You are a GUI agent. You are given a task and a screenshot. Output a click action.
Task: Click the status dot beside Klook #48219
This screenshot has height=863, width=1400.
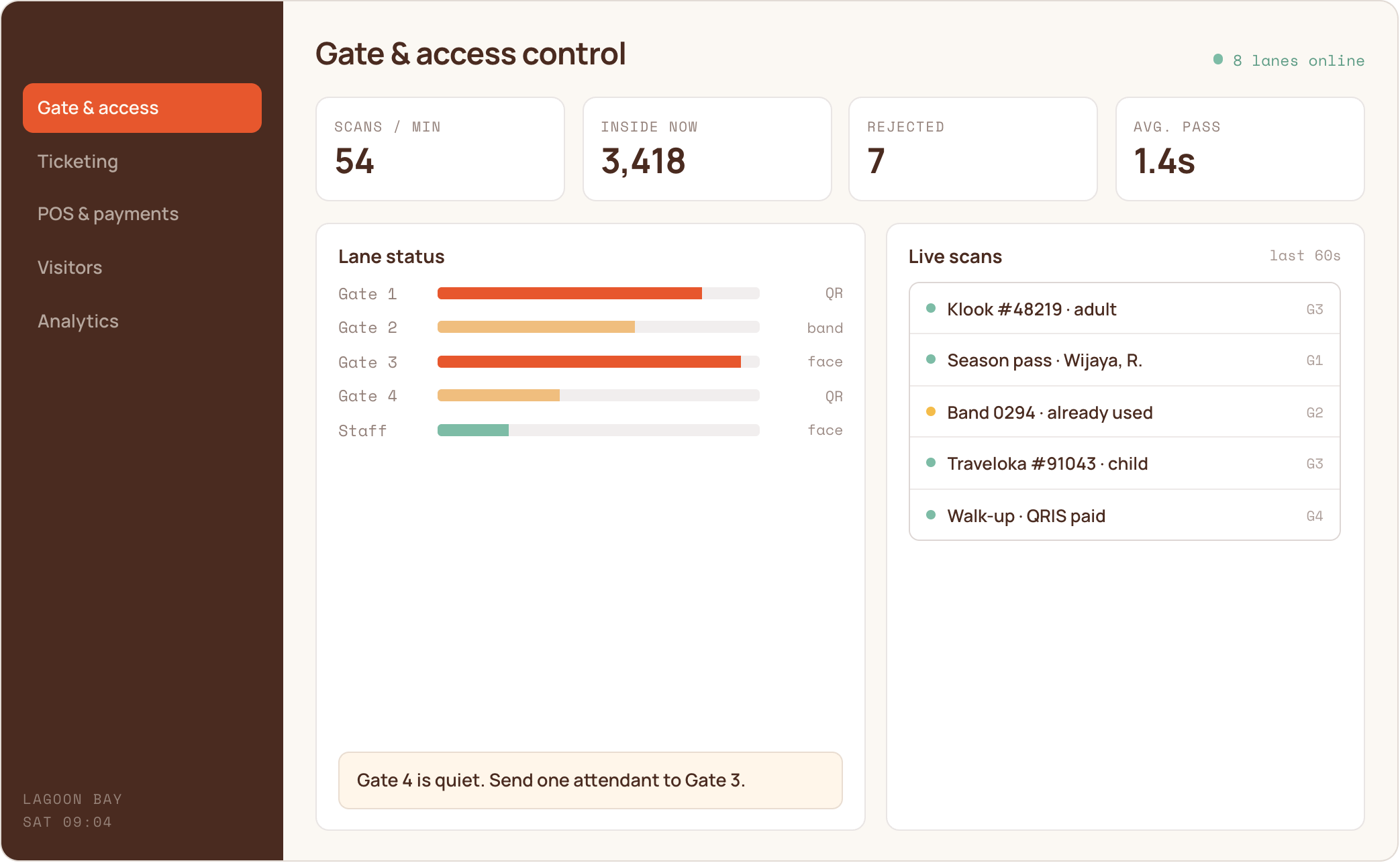coord(931,308)
